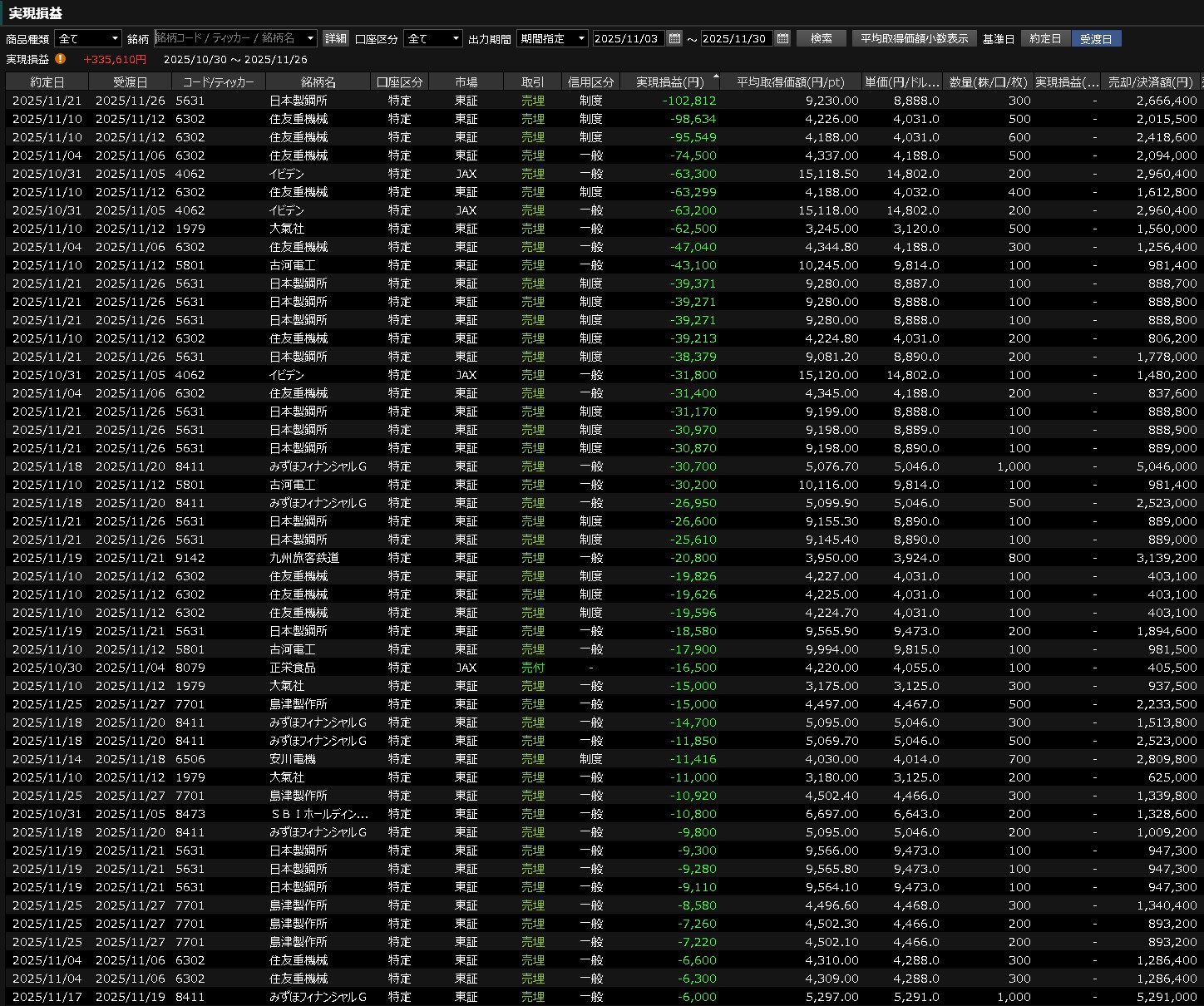Click ticker code 8473
This screenshot has height=1006, width=1204.
(x=190, y=813)
